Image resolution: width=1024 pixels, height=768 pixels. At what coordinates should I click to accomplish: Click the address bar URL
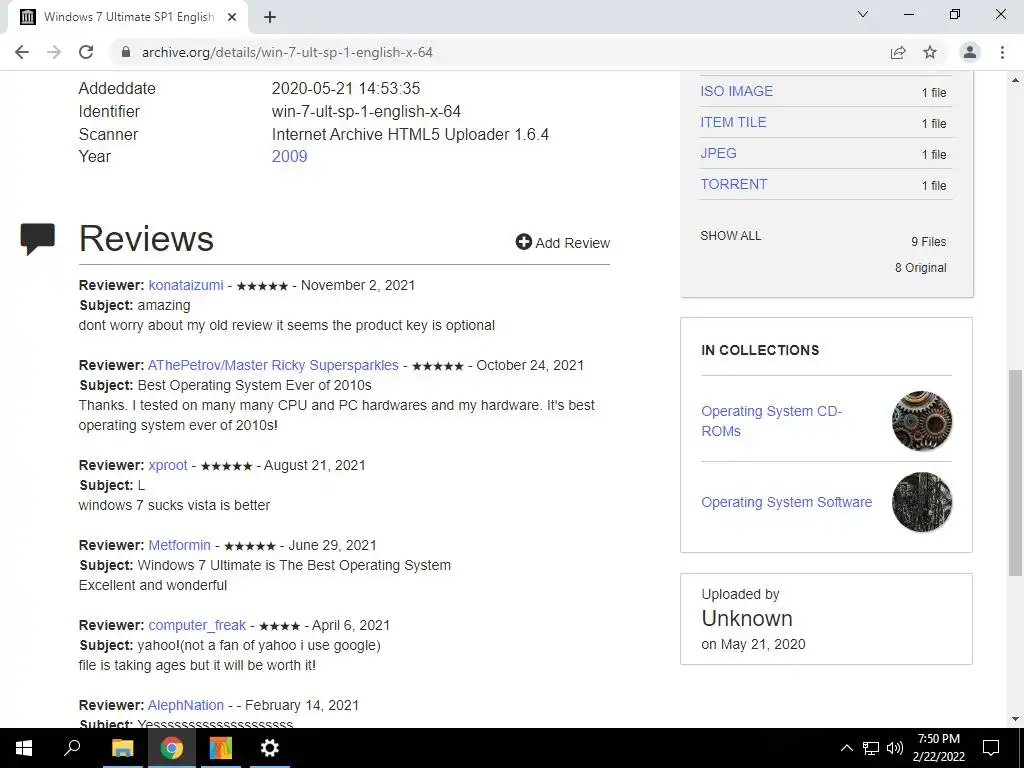(x=287, y=52)
